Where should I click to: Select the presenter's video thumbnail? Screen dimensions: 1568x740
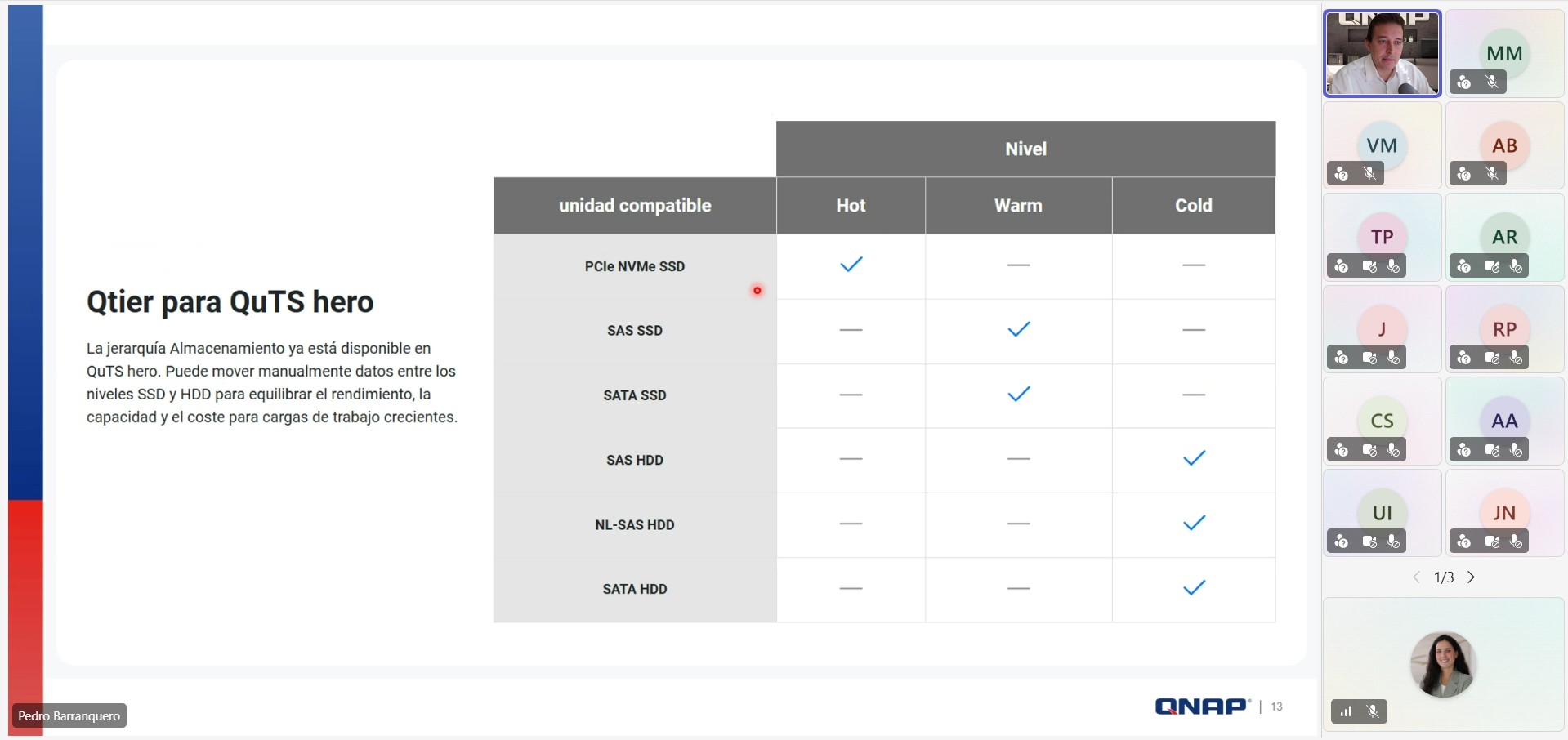[1382, 54]
